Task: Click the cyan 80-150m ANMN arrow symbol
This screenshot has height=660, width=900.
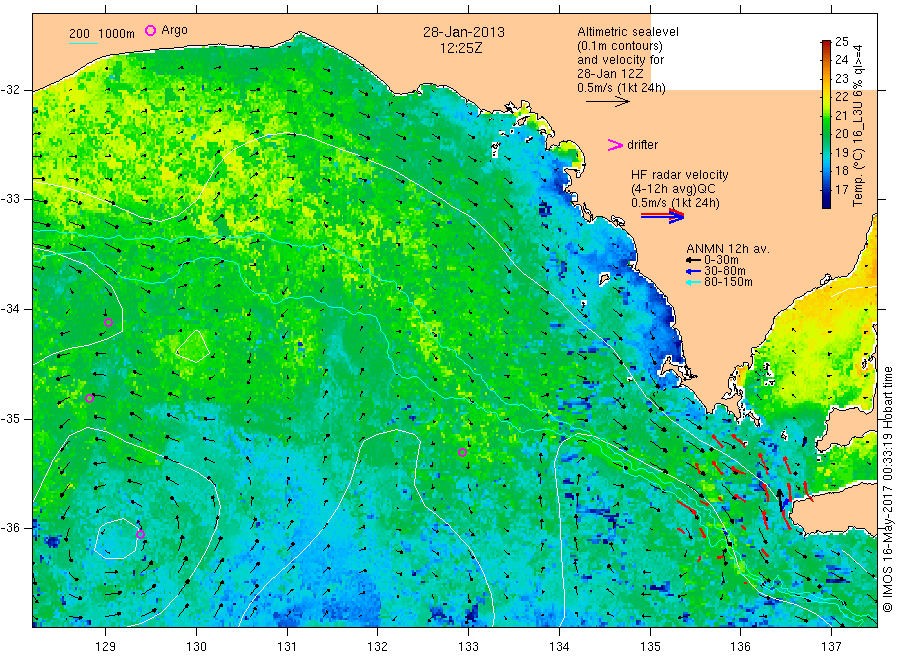Action: [693, 282]
